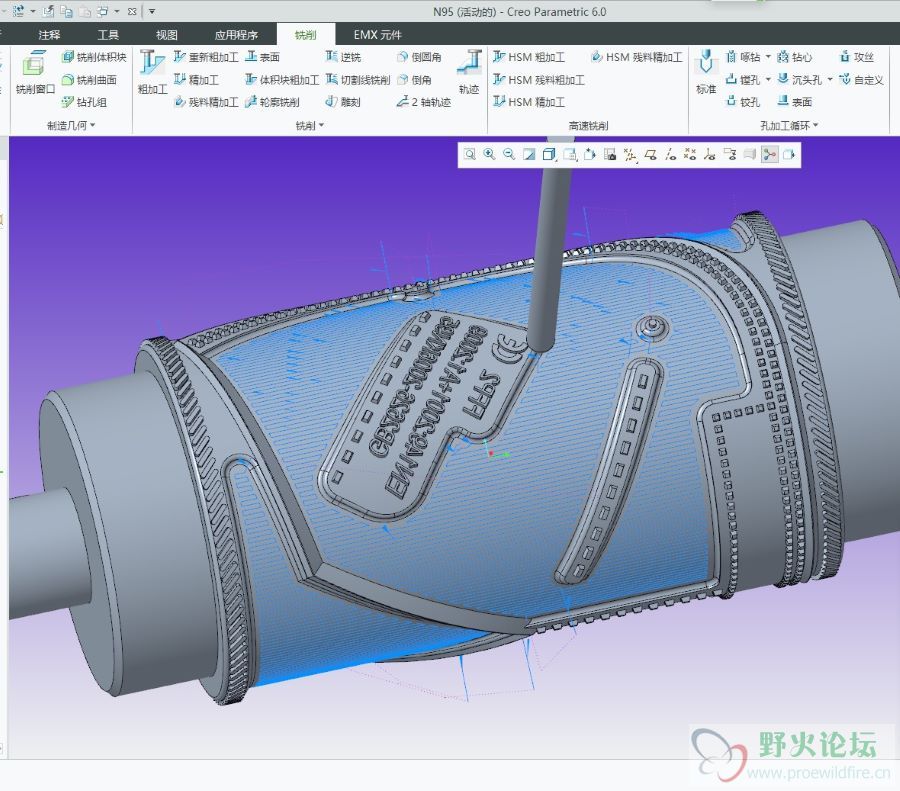The image size is (900, 791).
Task: Select the 钻心 center drill tool
Action: point(794,57)
